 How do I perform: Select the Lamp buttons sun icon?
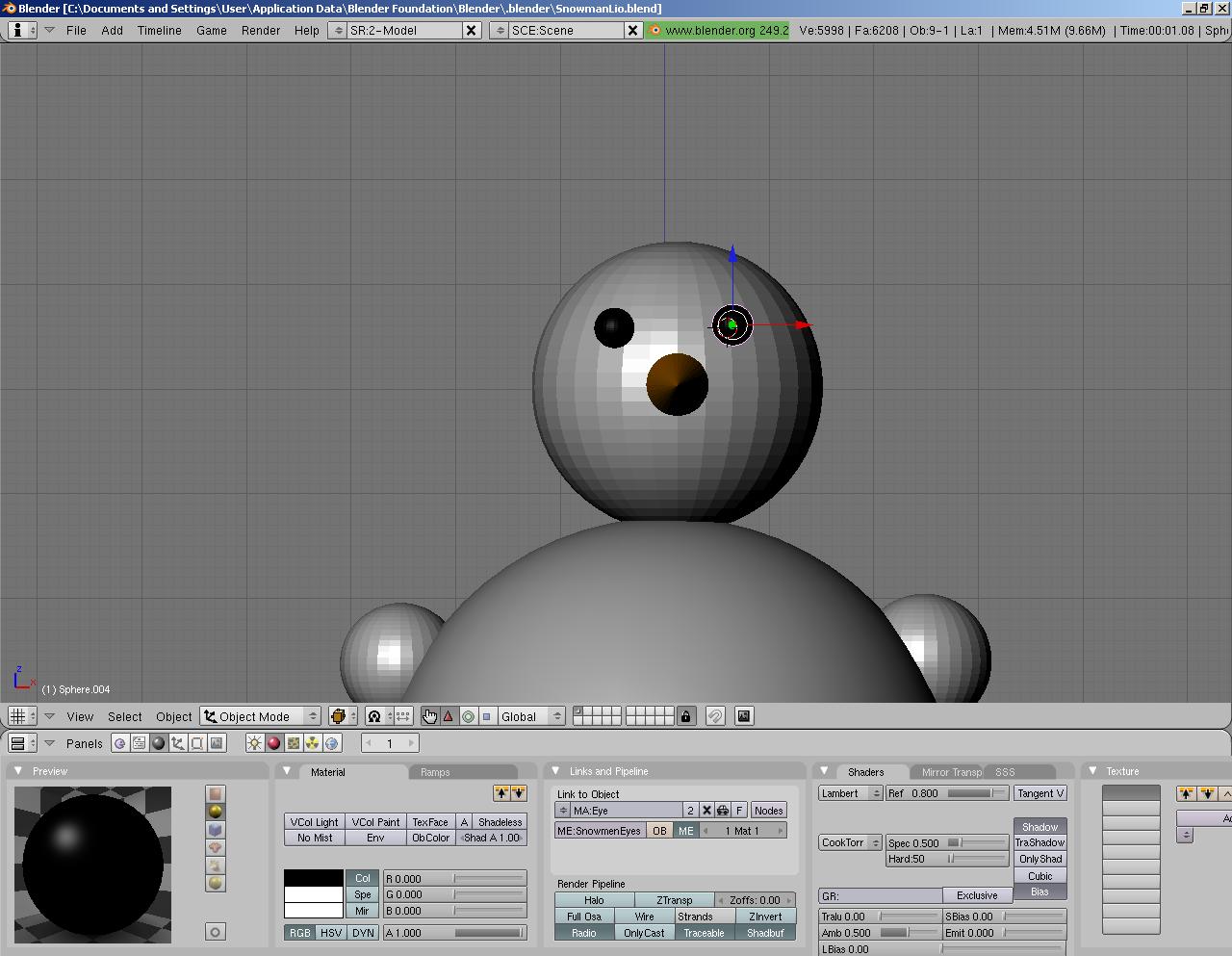point(254,743)
